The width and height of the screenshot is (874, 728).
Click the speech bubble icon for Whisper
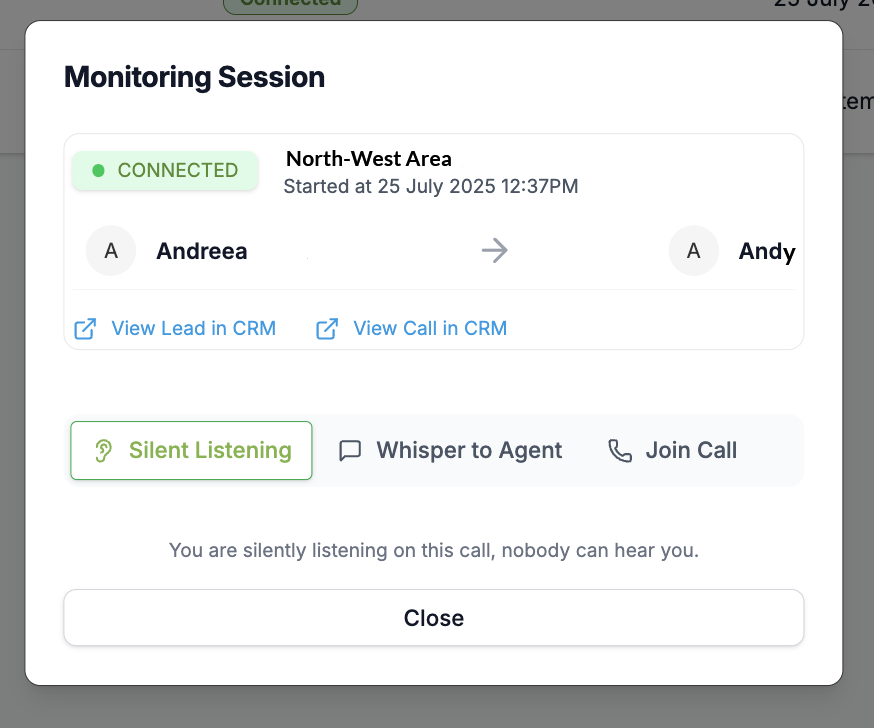[350, 451]
